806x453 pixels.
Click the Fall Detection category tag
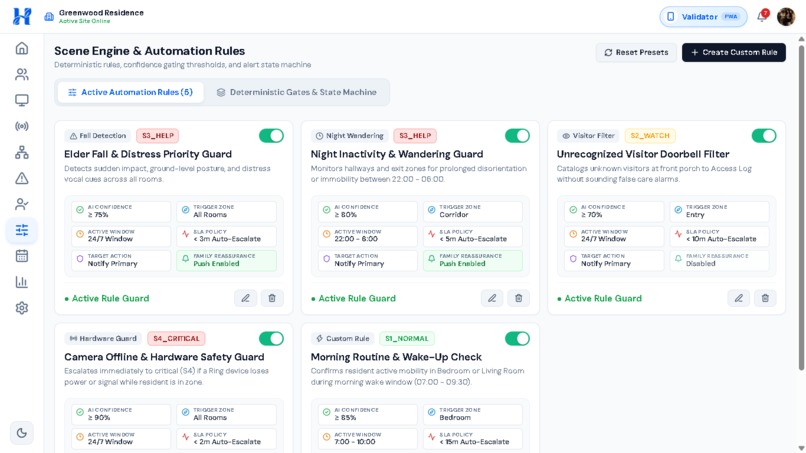[98, 136]
